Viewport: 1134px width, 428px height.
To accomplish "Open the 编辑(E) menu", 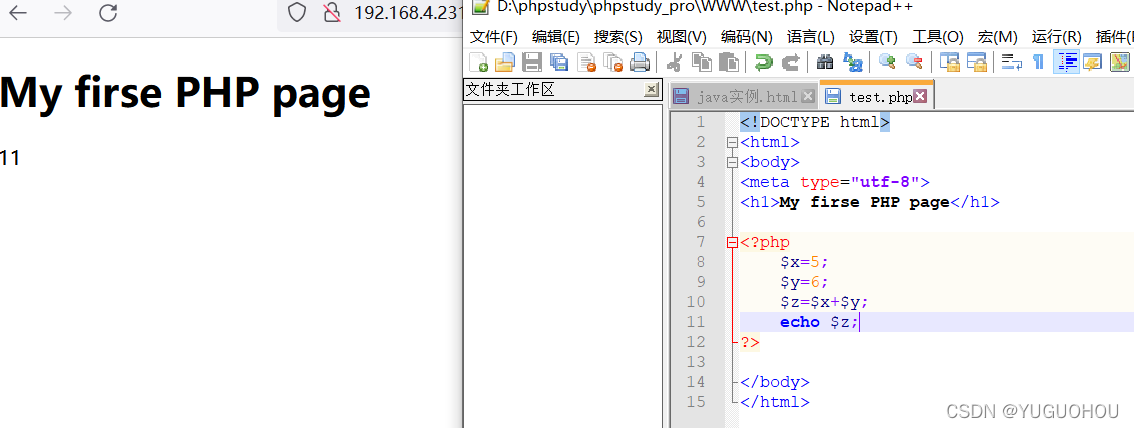I will coord(555,37).
